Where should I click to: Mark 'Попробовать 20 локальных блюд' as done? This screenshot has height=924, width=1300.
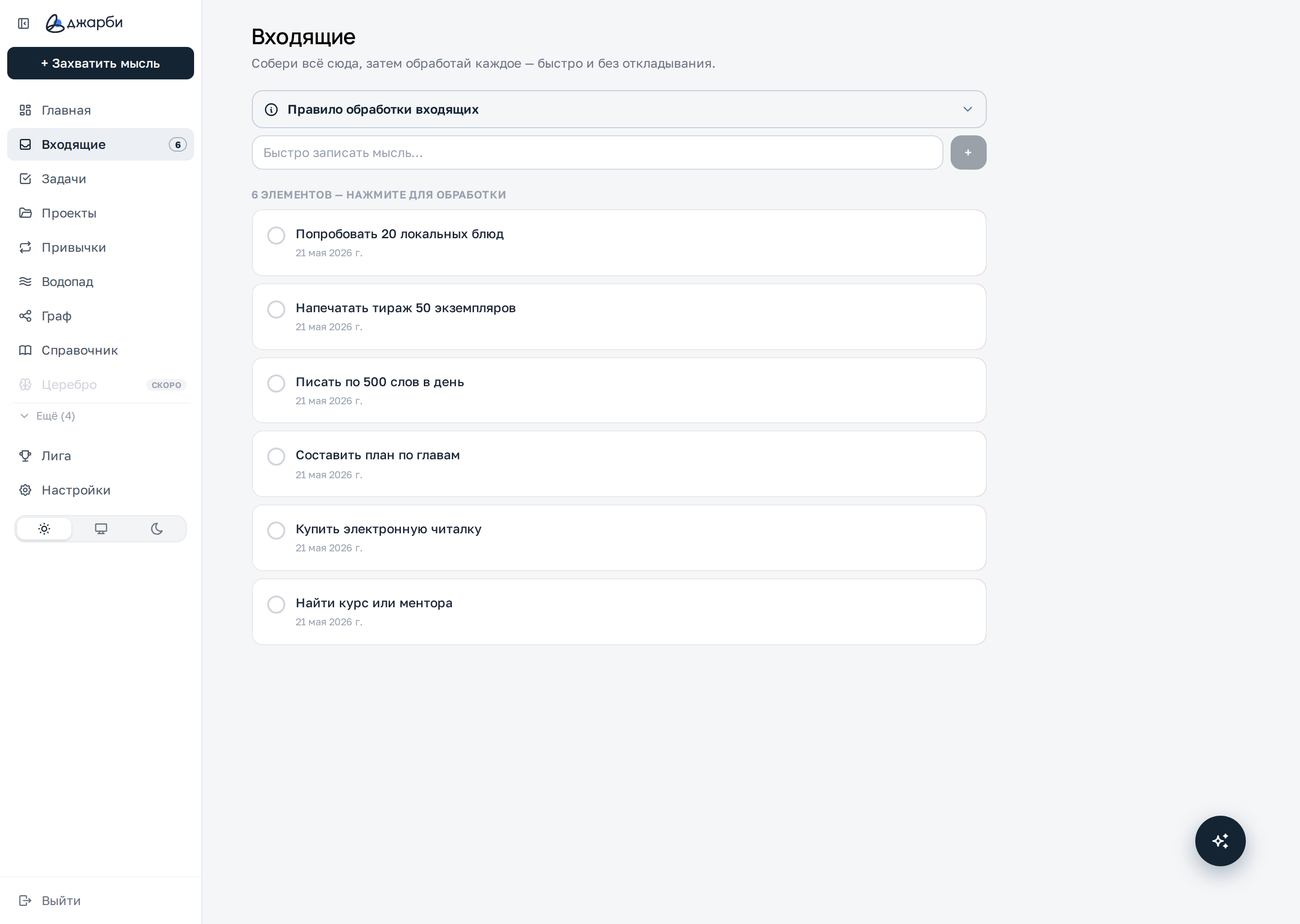tap(276, 236)
